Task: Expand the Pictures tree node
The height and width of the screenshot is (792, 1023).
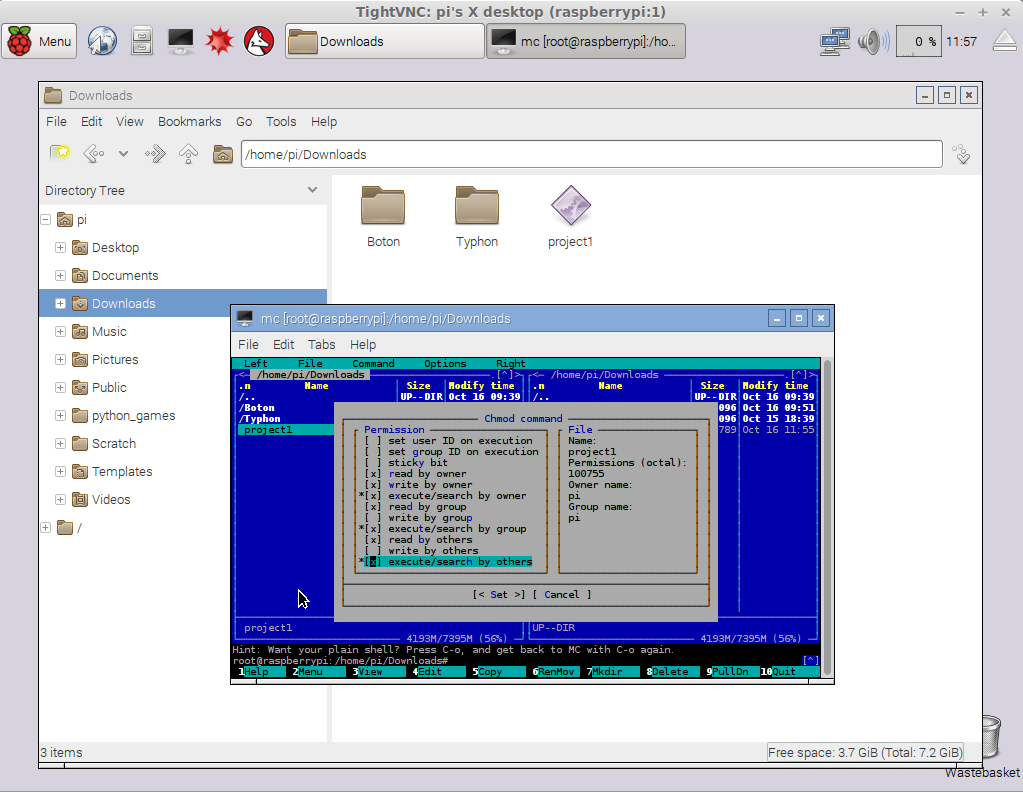Action: [60, 359]
